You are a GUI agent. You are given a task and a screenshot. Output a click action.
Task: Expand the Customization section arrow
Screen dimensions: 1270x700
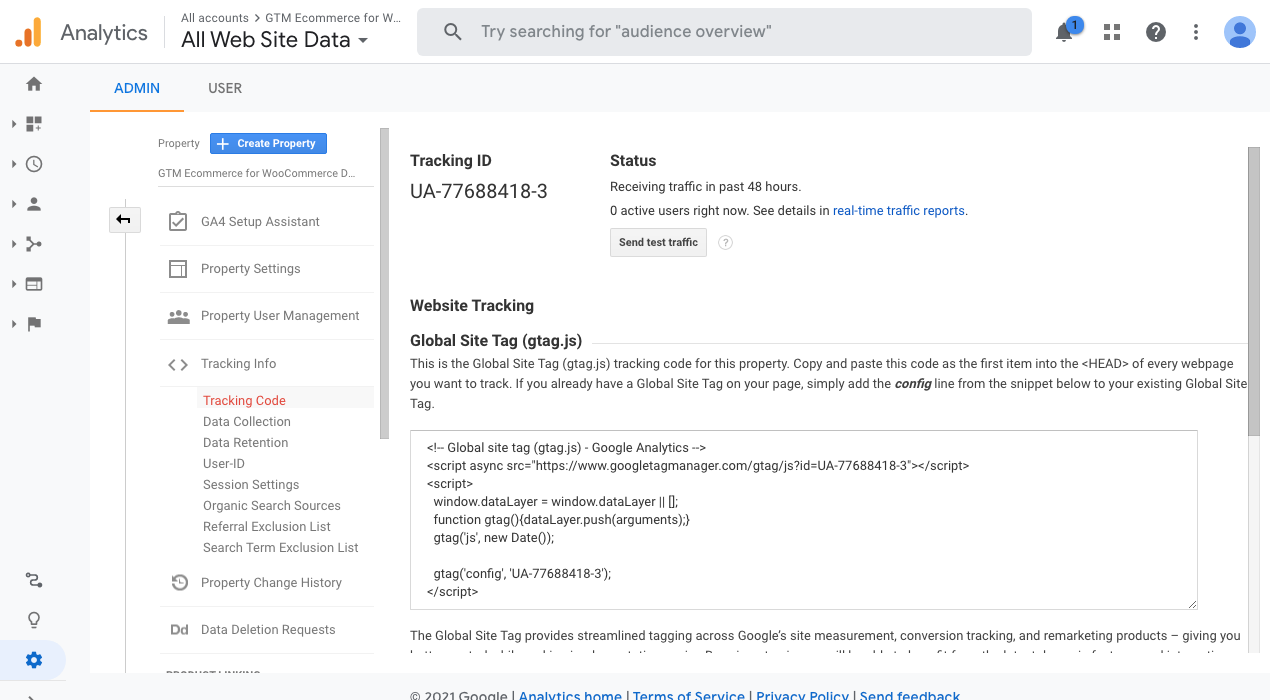(14, 124)
